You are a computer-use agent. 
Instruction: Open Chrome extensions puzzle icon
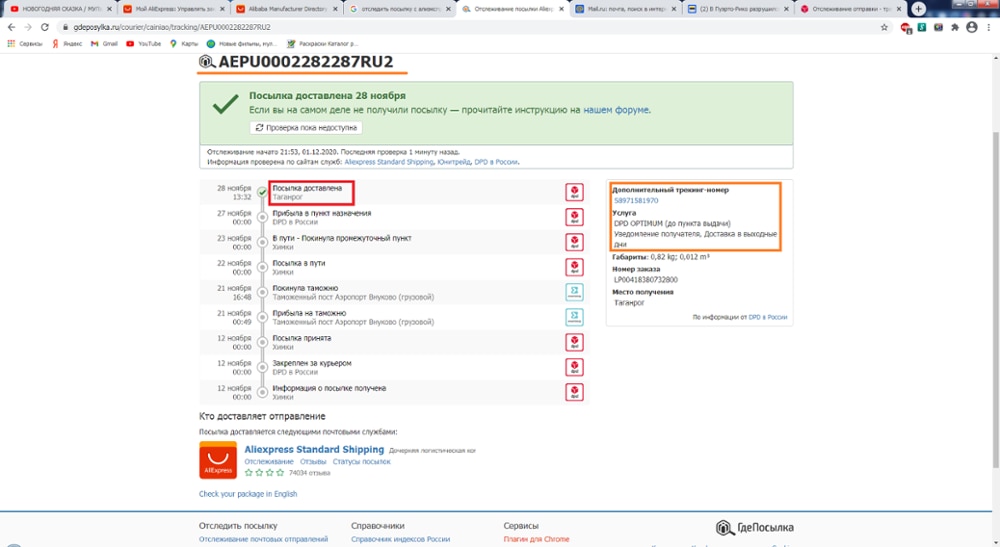(955, 27)
